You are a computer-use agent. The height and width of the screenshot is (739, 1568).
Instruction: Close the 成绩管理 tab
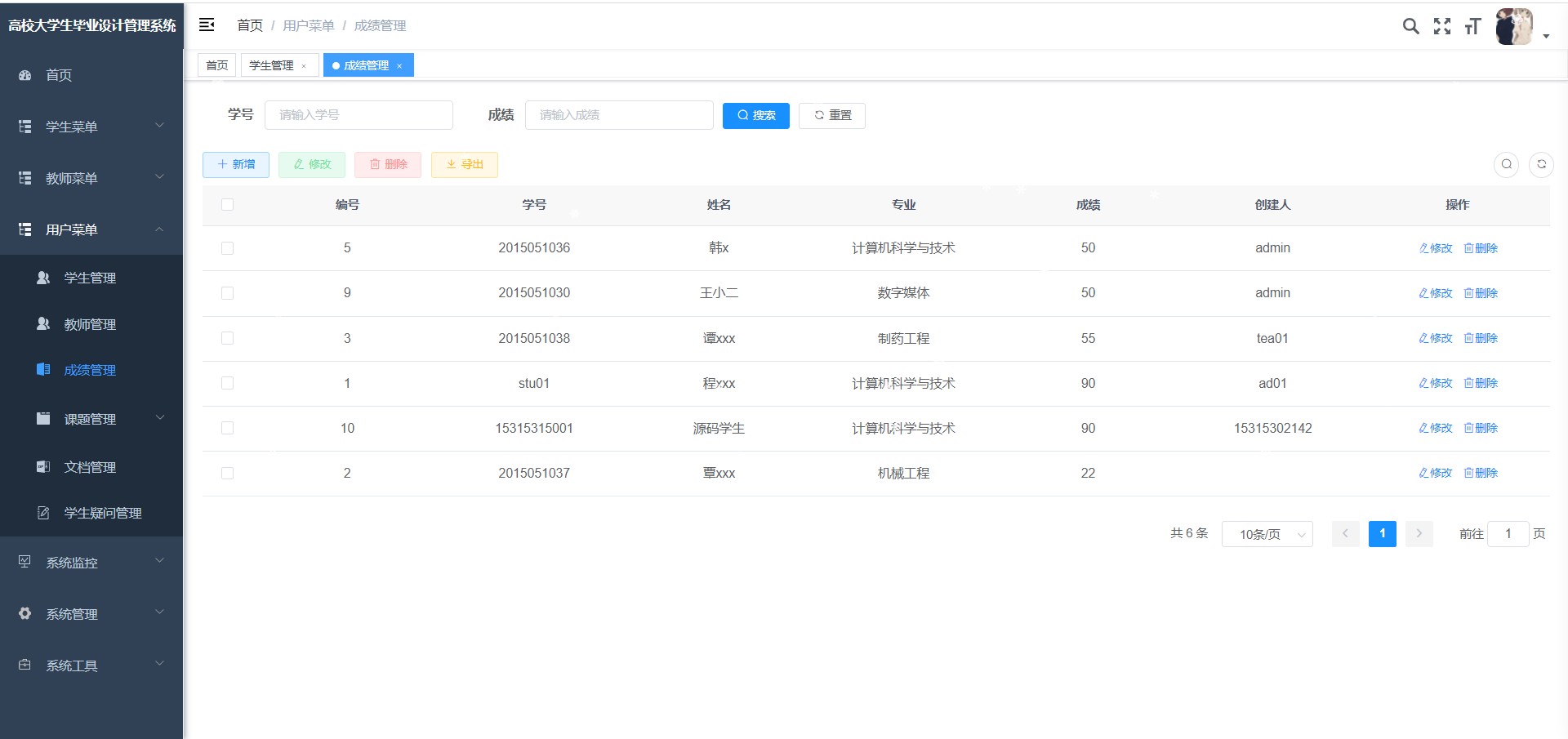399,66
